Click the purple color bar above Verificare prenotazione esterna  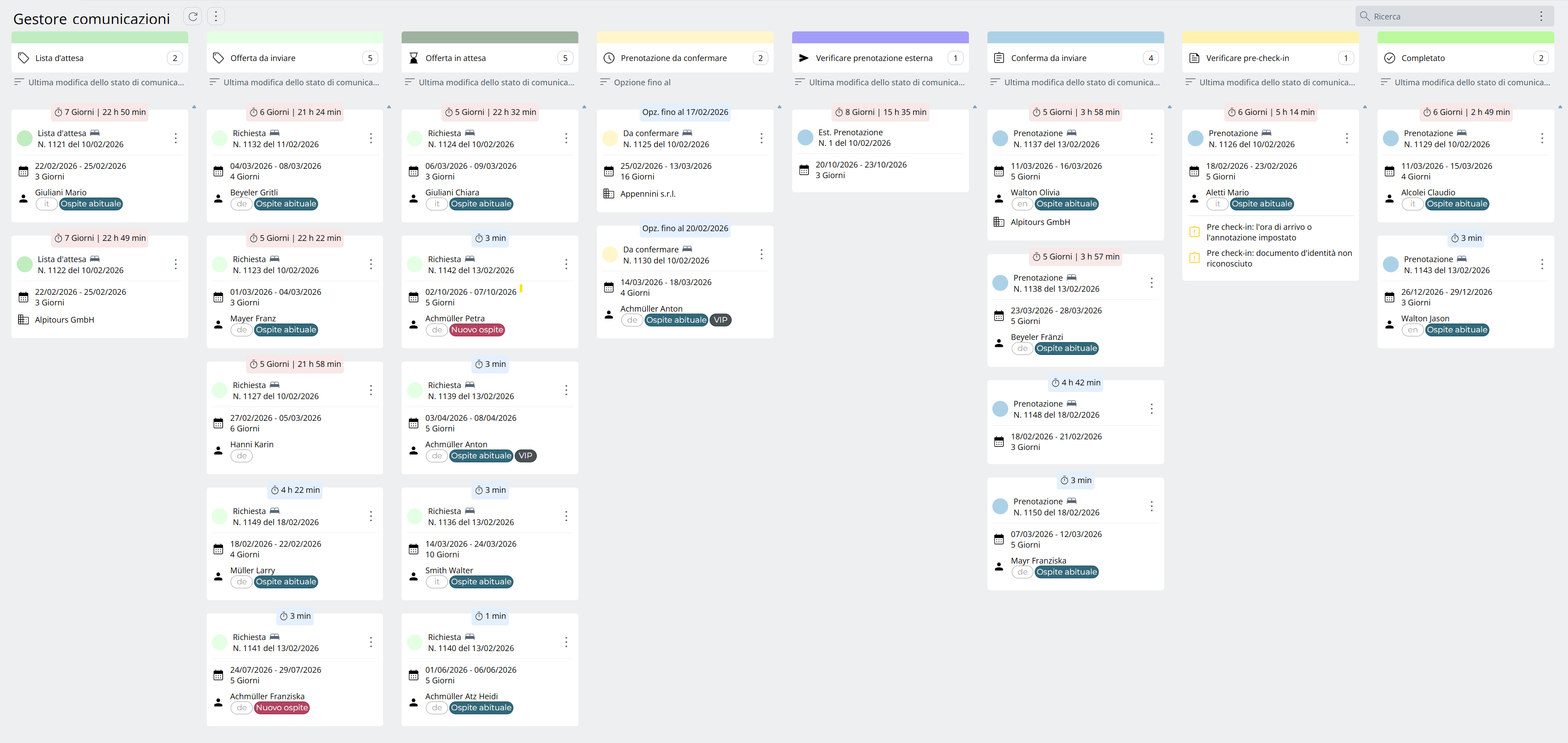coord(880,37)
